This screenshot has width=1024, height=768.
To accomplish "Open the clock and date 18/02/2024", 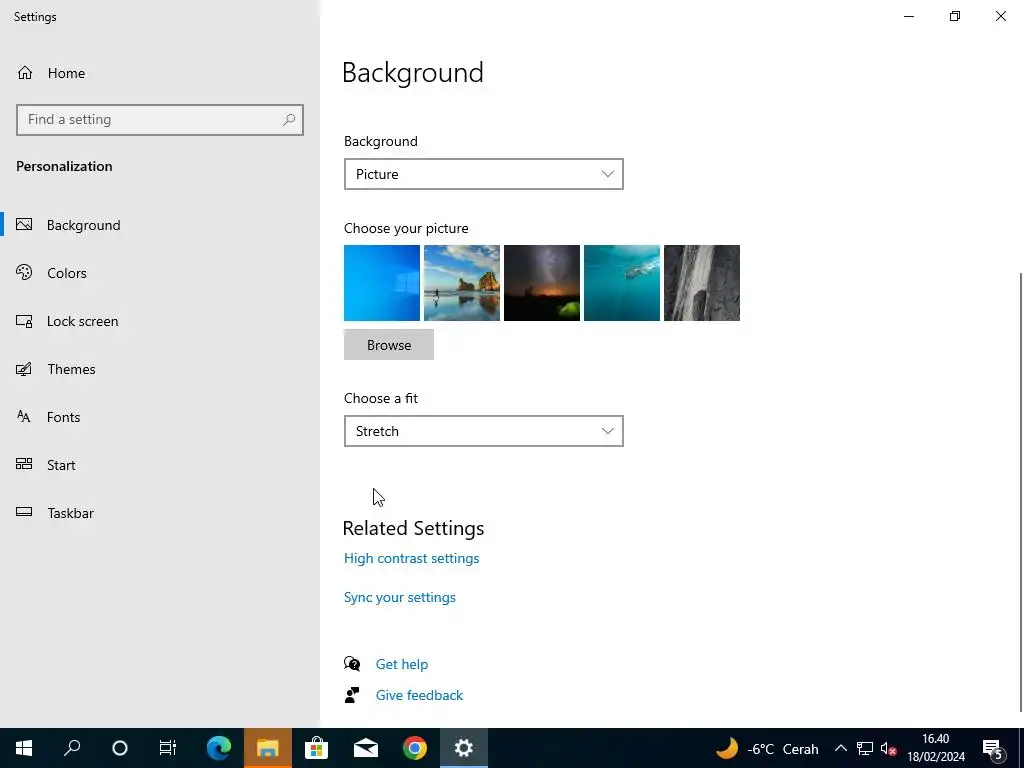I will pos(936,748).
